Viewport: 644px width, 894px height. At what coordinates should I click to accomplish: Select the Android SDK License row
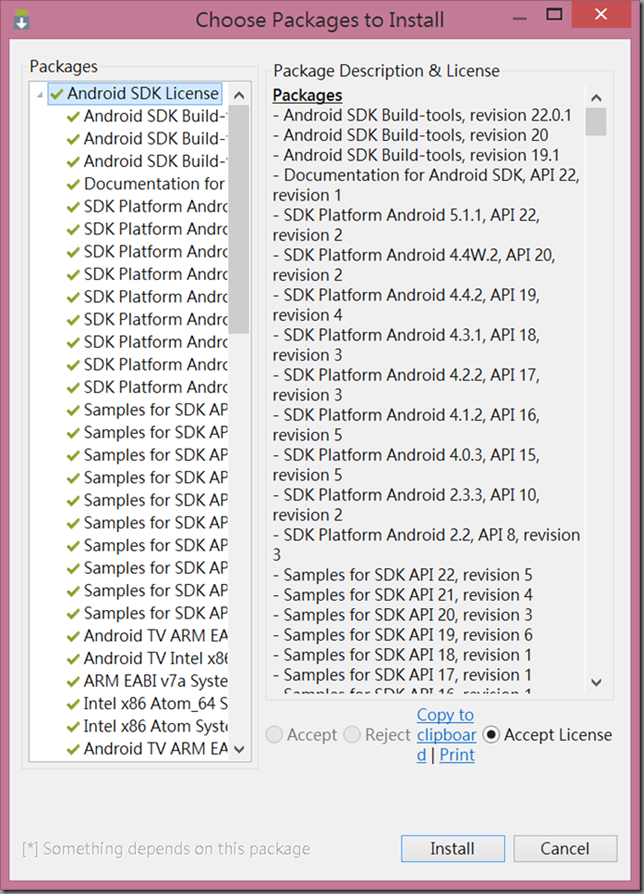(134, 94)
